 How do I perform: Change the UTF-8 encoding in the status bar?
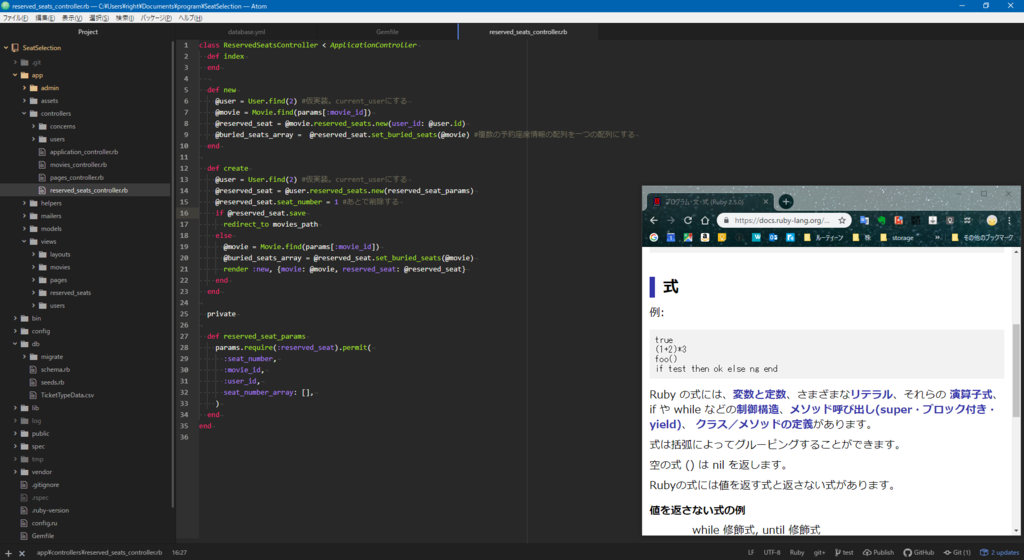772,552
